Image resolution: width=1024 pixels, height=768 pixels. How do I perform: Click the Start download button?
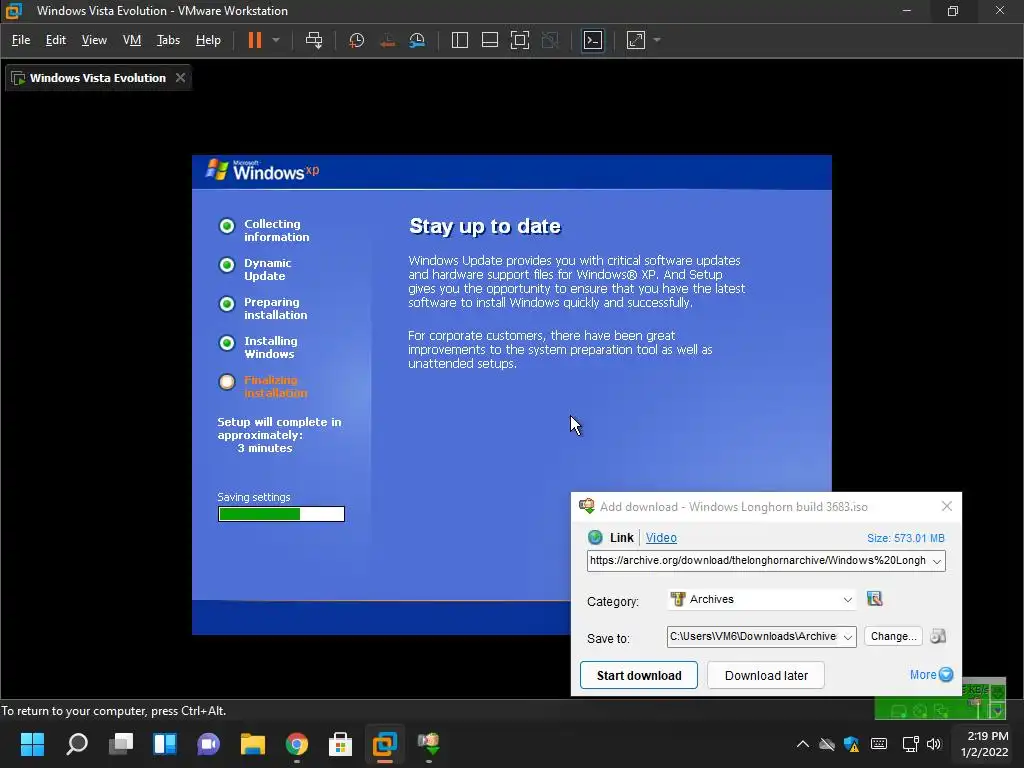click(x=639, y=675)
